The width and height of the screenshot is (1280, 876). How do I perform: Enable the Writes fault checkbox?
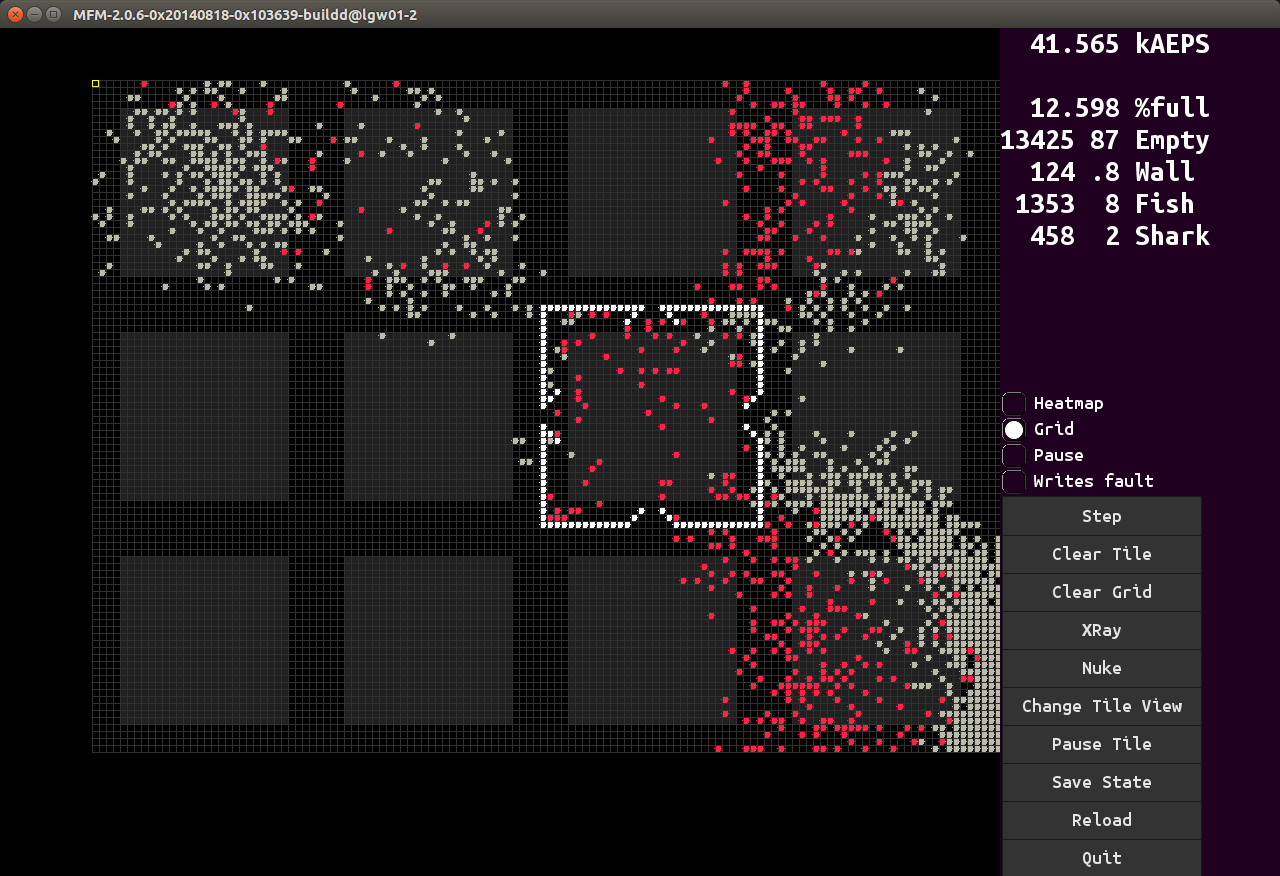point(1014,482)
